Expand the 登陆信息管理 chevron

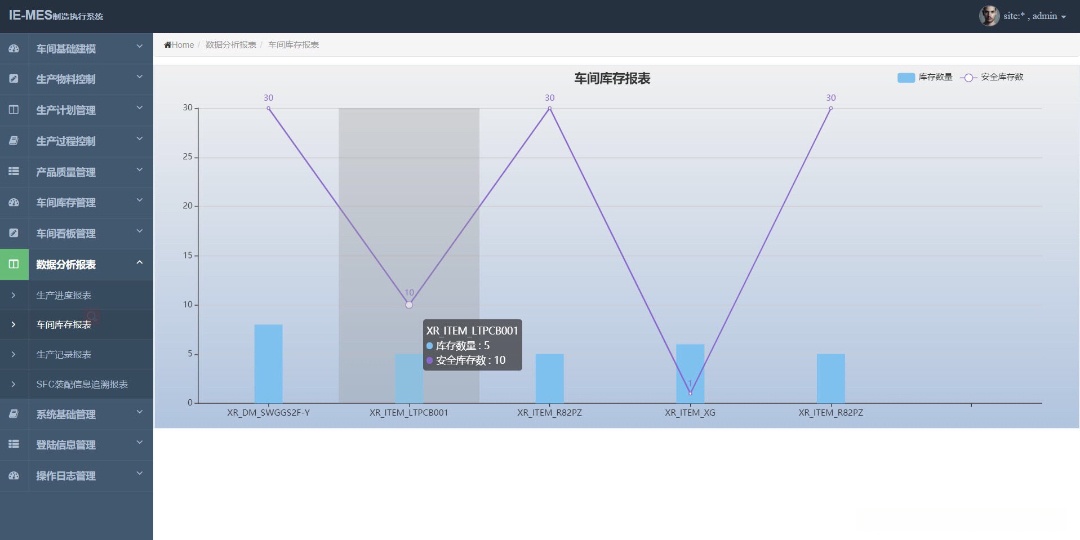click(139, 443)
